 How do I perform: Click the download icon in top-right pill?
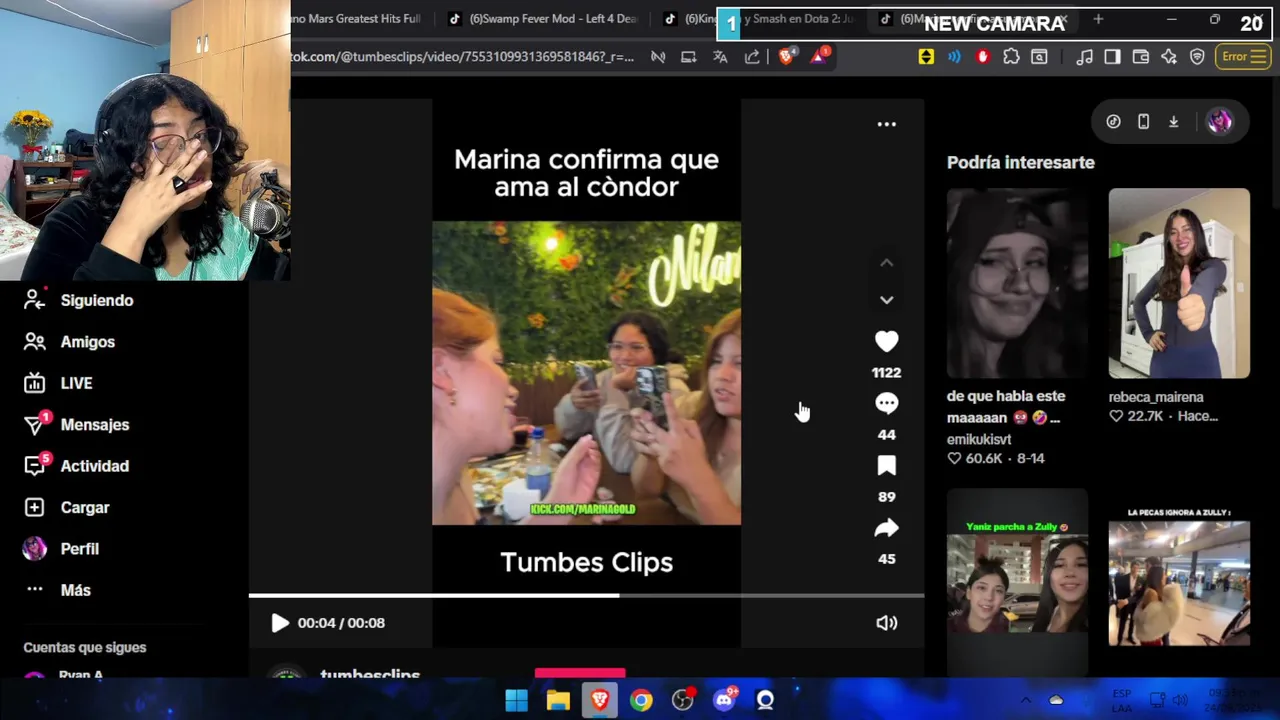click(x=1173, y=122)
